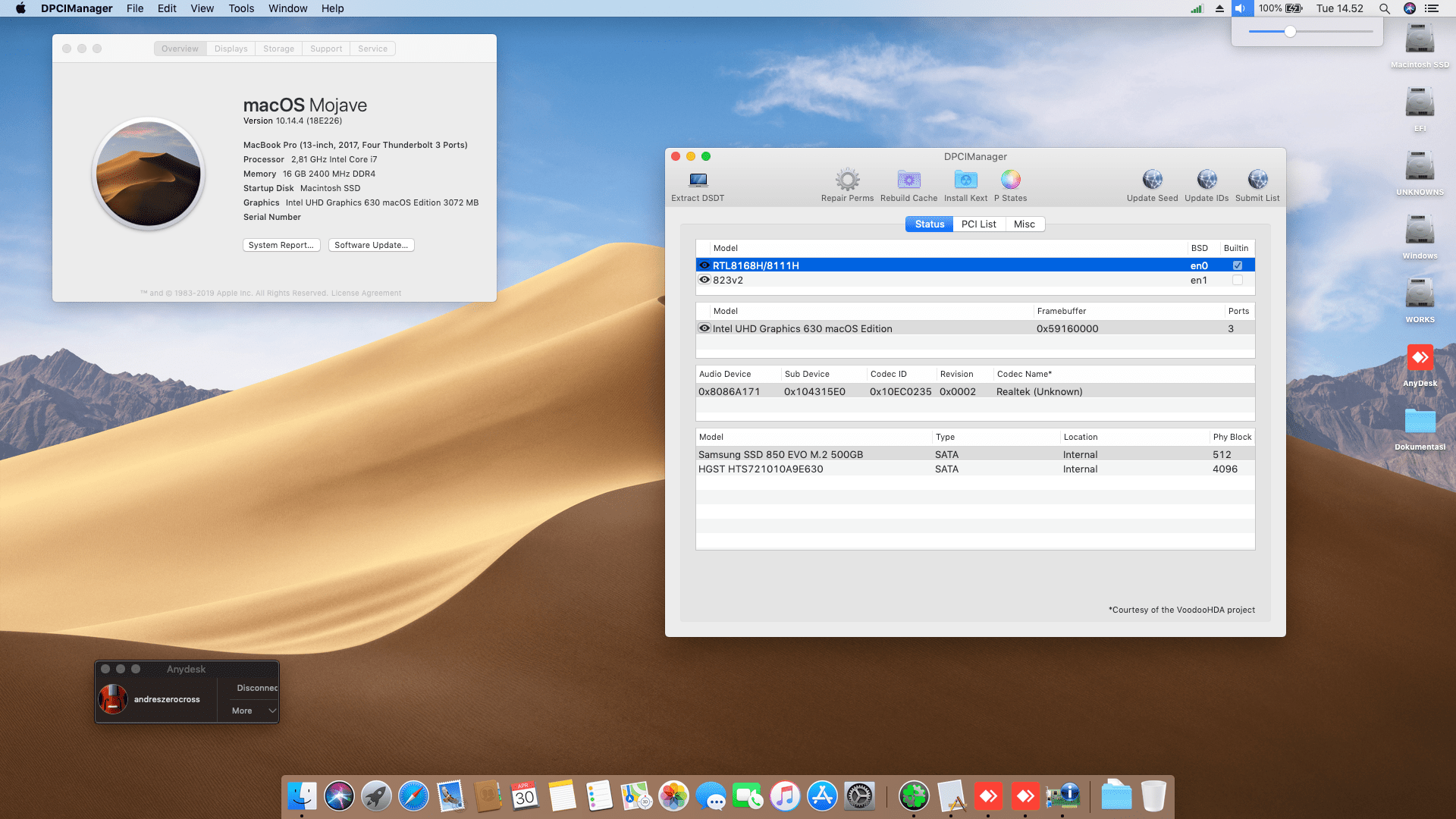Viewport: 1456px width, 819px height.
Task: Open the License Agreement link
Action: (x=366, y=293)
